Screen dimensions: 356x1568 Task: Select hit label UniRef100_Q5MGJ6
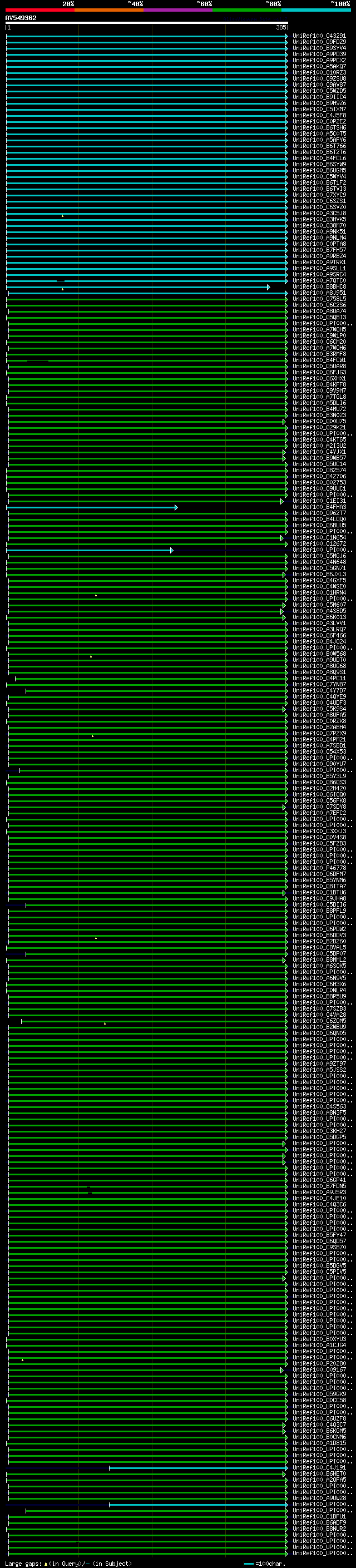319,556
